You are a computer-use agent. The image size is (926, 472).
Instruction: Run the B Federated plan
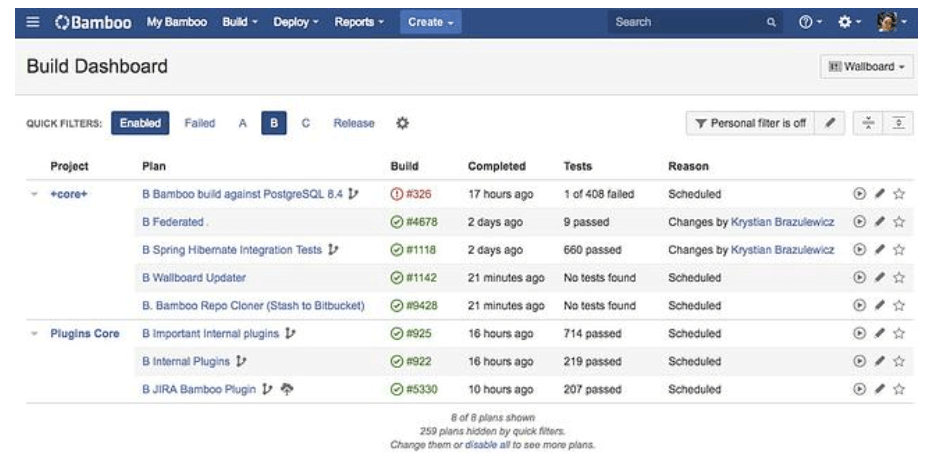pyautogui.click(x=859, y=222)
